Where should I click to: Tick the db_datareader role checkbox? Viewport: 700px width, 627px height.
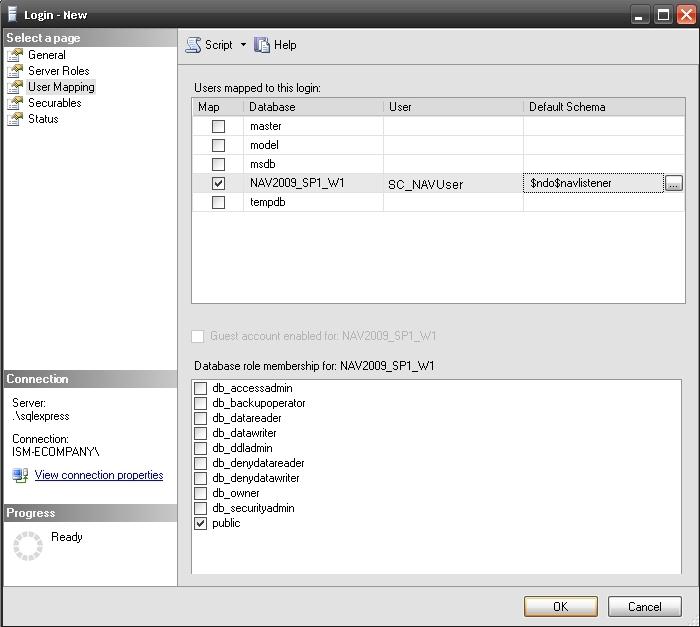(201, 418)
